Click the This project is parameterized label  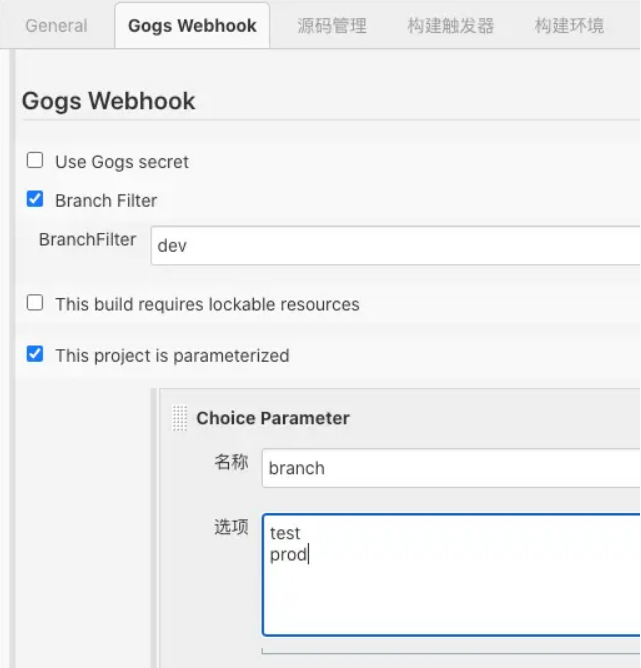click(x=172, y=356)
